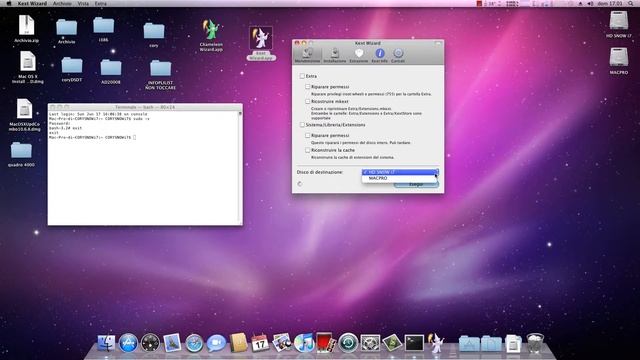The height and width of the screenshot is (360, 640).
Task: Open the Extra menu in menu bar
Action: (100, 3)
